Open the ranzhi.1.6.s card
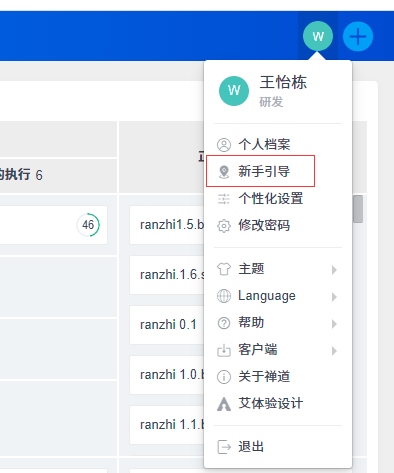This screenshot has height=473, width=394. (167, 275)
